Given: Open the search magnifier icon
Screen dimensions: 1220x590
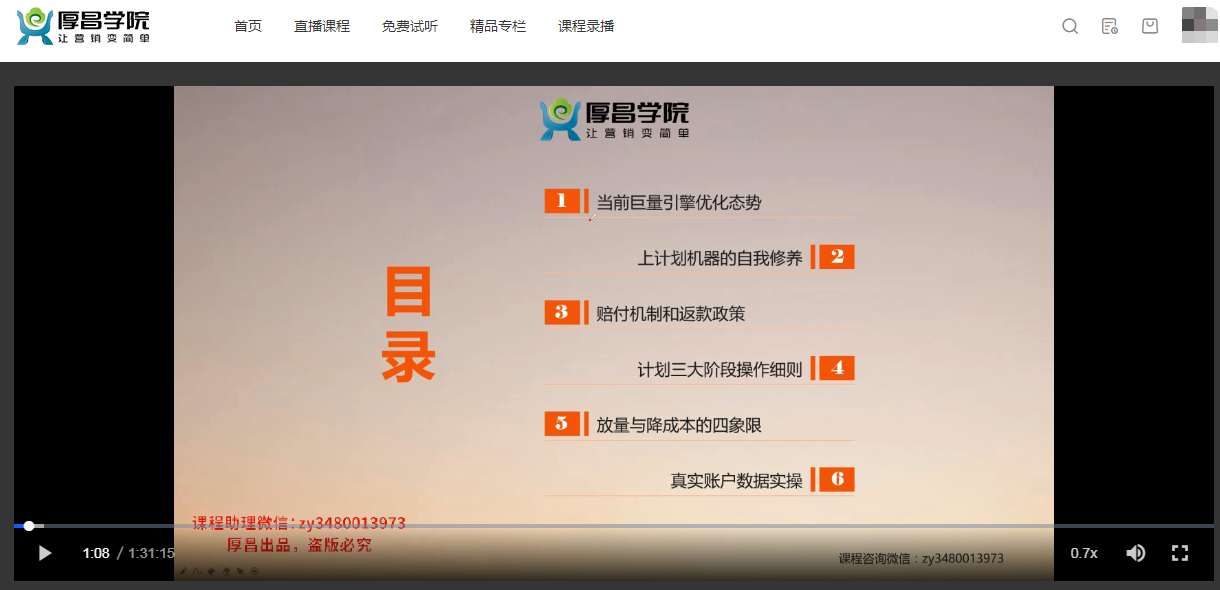Looking at the screenshot, I should click(x=1070, y=27).
